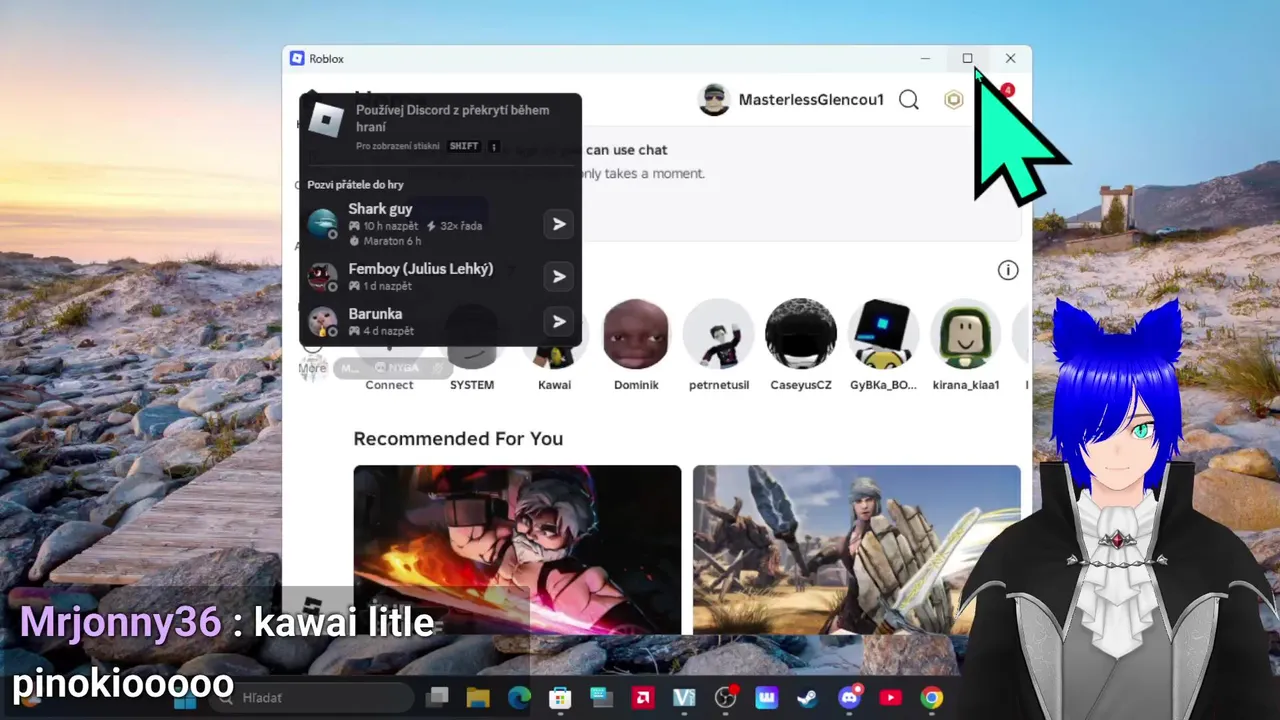Open the Connect friends entry
Image resolution: width=1280 pixels, height=720 pixels.
click(x=389, y=385)
